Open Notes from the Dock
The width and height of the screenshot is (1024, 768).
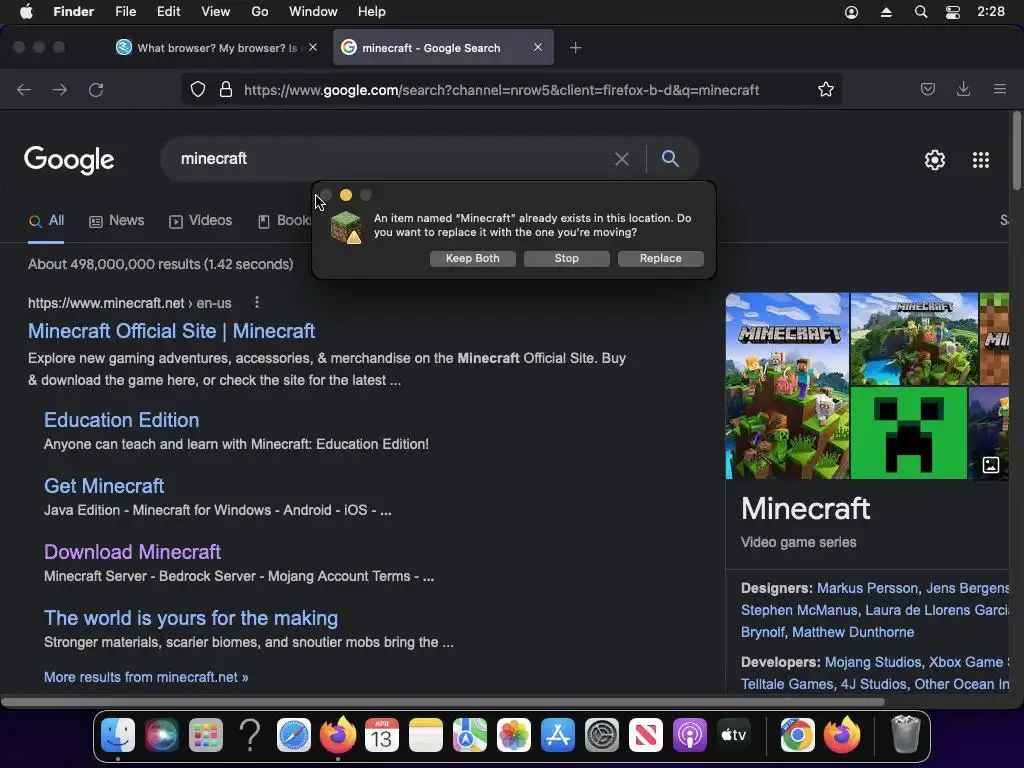tap(426, 735)
